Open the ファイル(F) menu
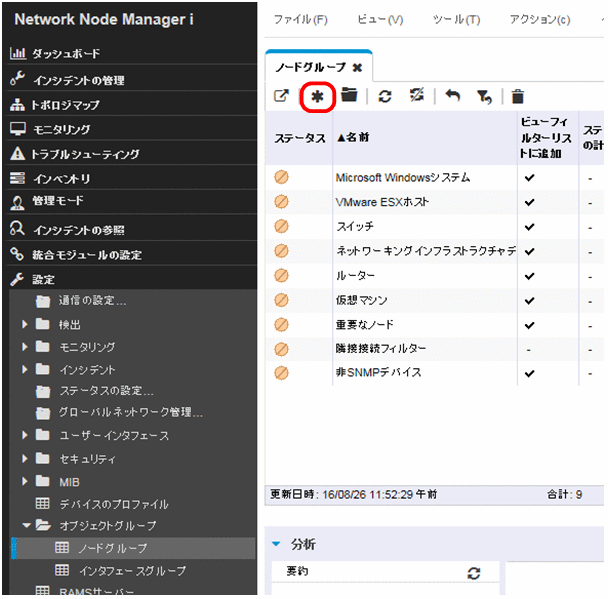This screenshot has height=599, width=608. point(301,19)
